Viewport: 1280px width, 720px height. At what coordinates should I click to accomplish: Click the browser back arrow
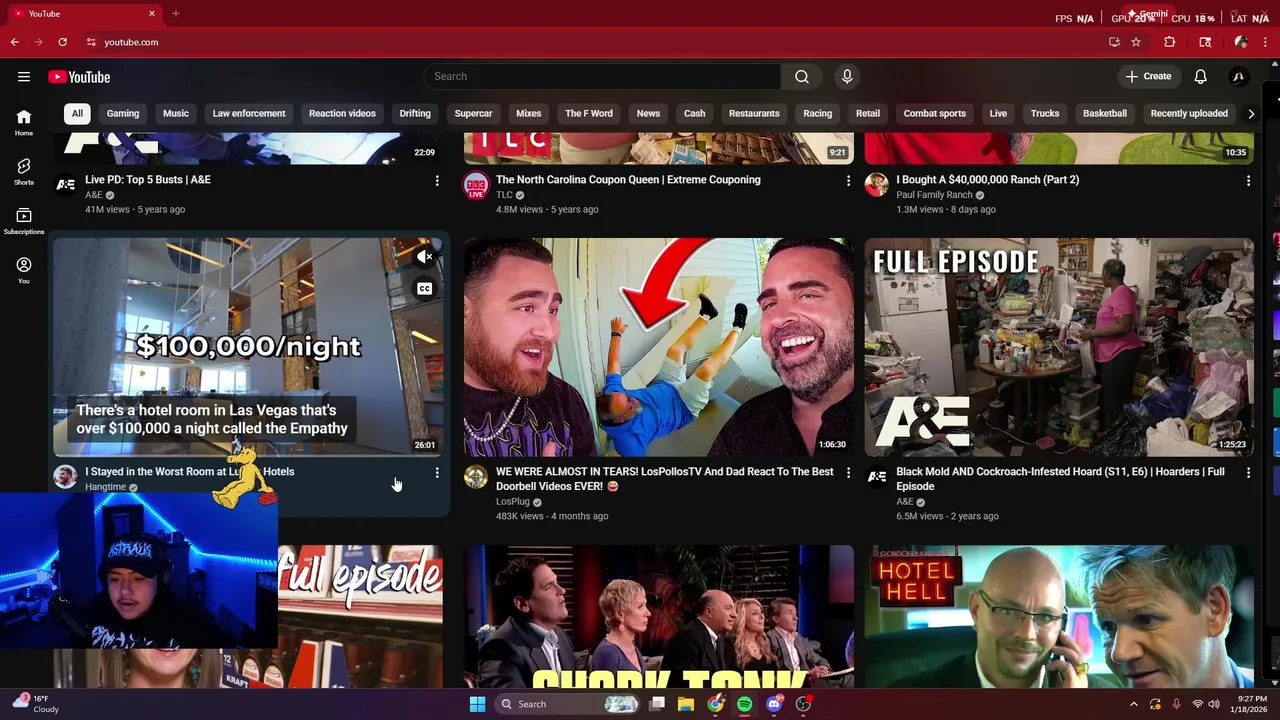(x=14, y=42)
